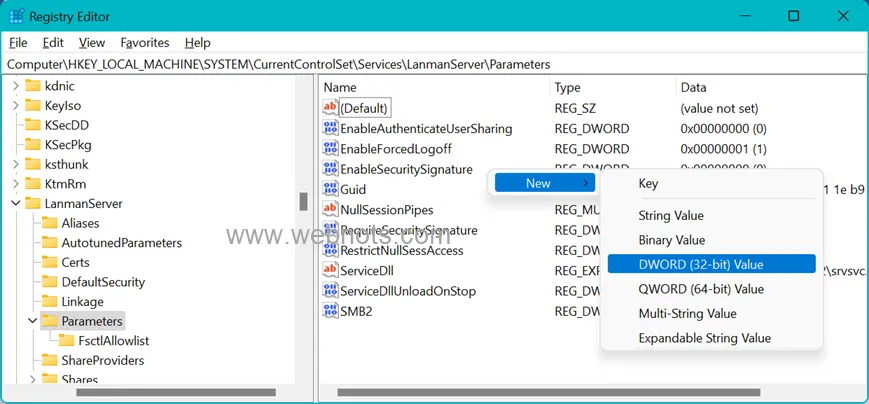Viewport: 869px width, 404px height.
Task: Maximize the Registry Editor window
Action: coord(794,16)
